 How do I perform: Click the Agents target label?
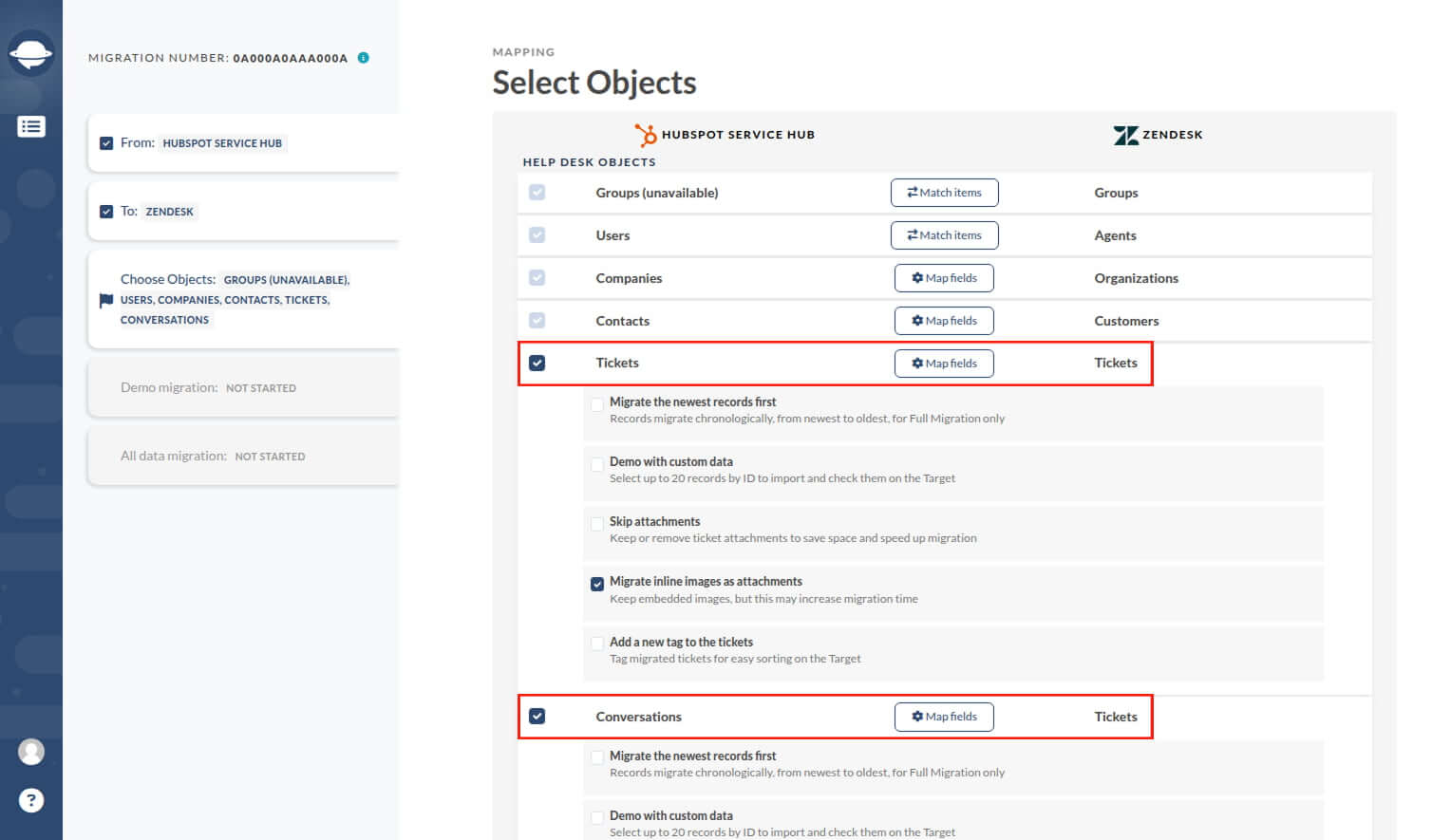click(x=1115, y=235)
